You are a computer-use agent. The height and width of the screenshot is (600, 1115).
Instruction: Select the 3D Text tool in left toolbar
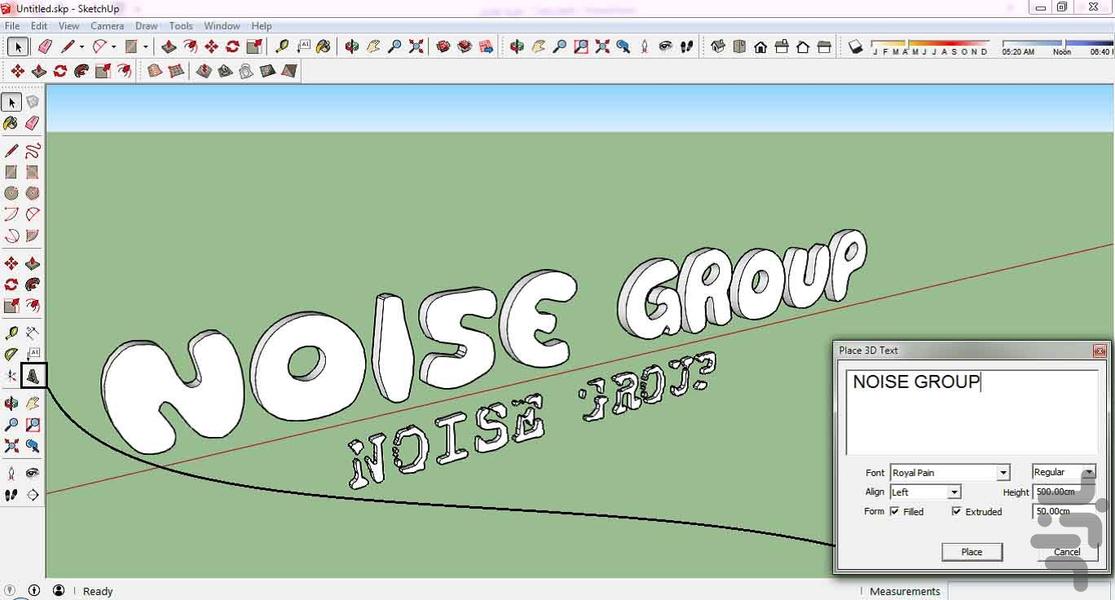point(33,376)
